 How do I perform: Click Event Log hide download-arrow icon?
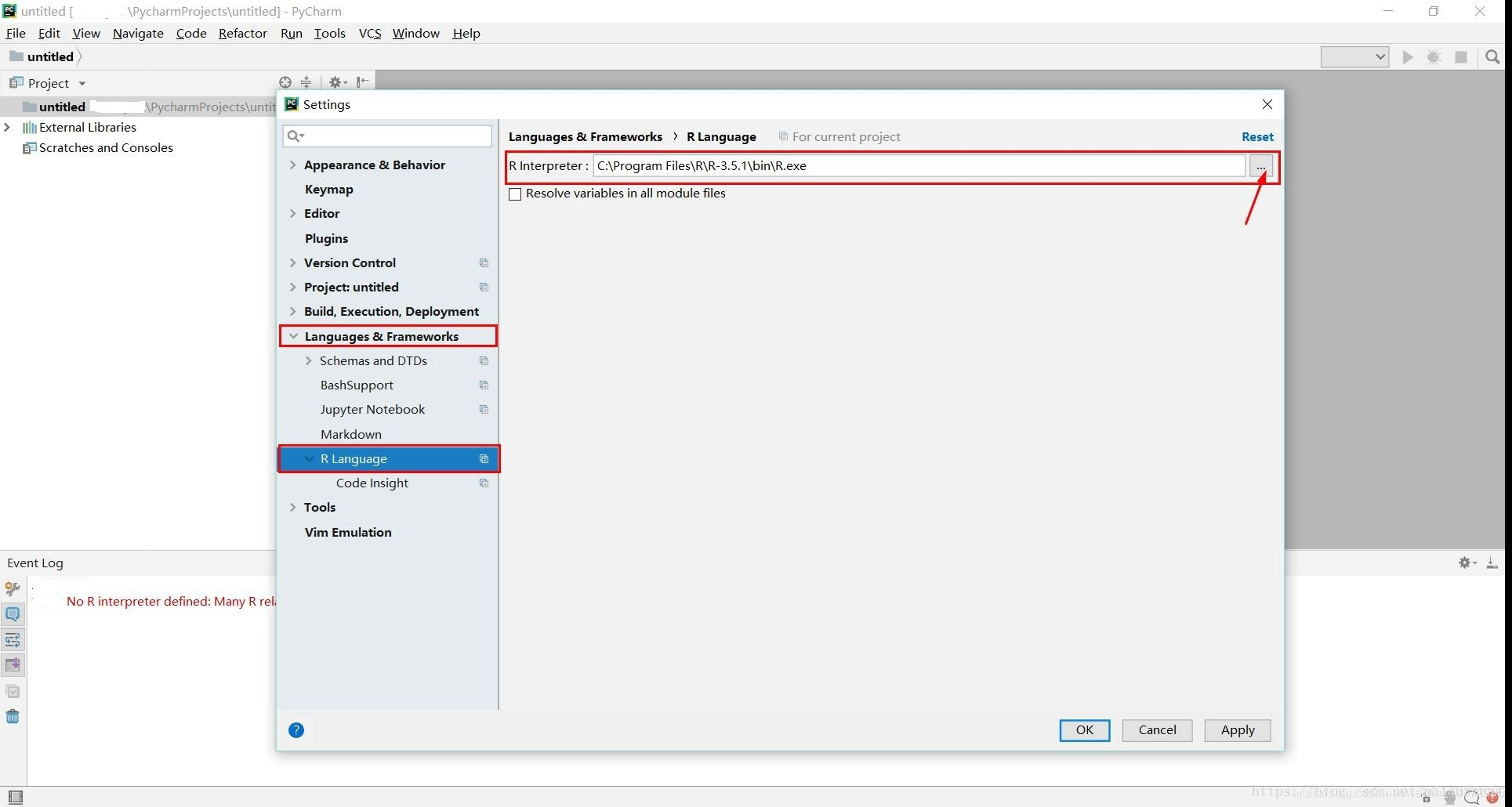[x=1492, y=563]
